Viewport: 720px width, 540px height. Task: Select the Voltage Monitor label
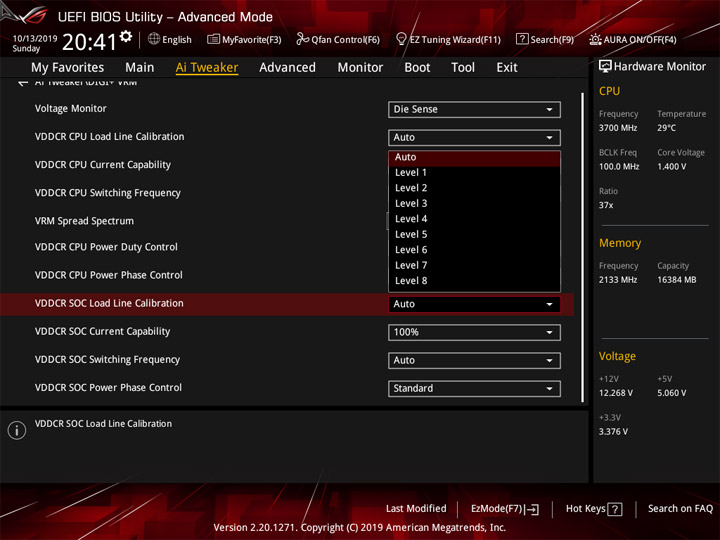(x=71, y=109)
